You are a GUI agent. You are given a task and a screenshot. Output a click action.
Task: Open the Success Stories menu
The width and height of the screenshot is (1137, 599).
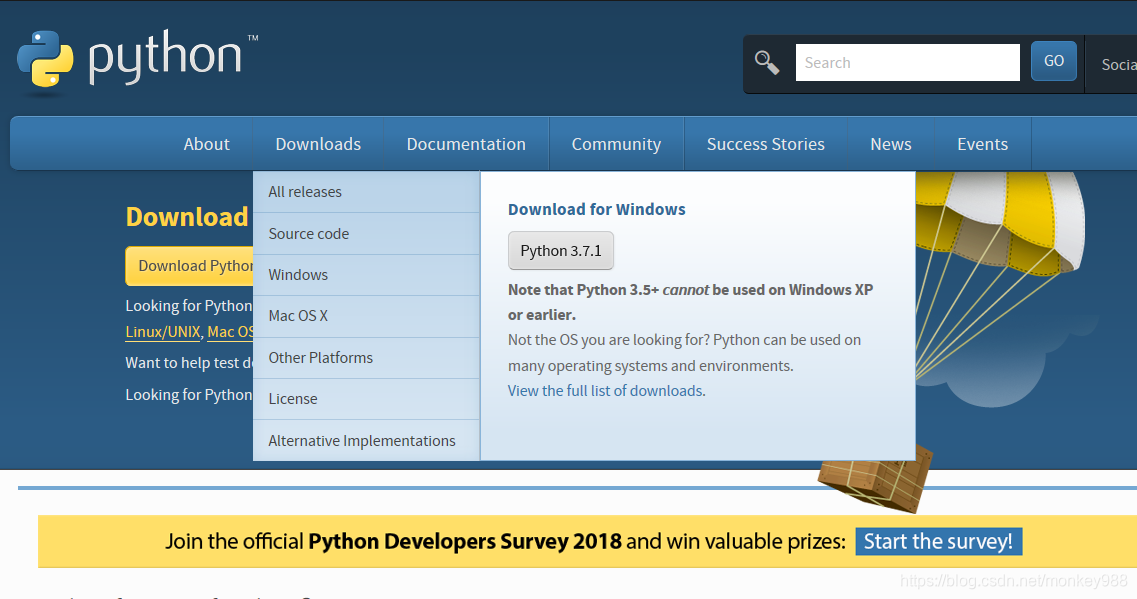(766, 144)
